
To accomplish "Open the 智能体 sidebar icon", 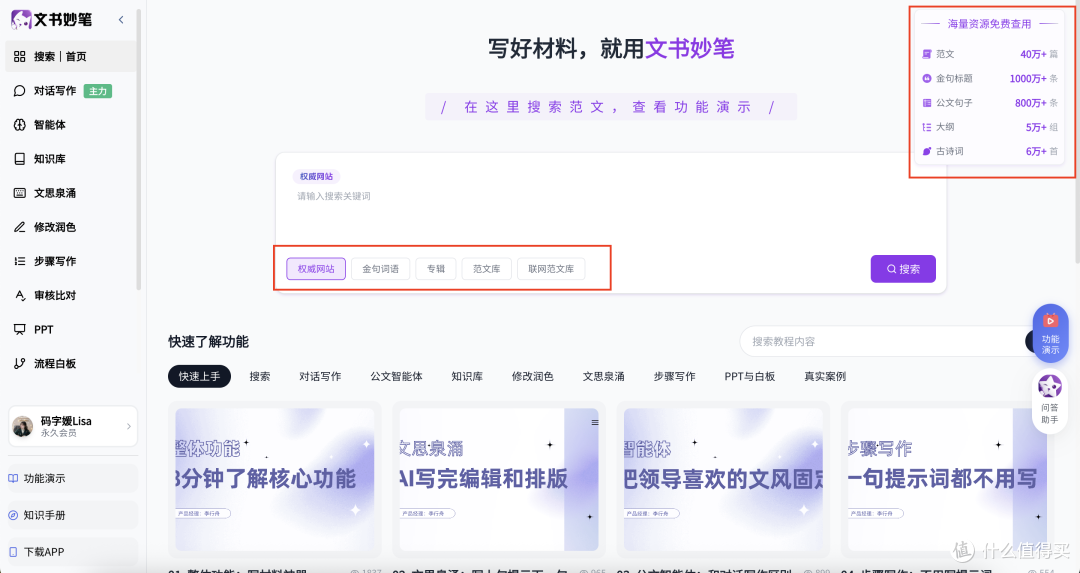I will point(19,125).
